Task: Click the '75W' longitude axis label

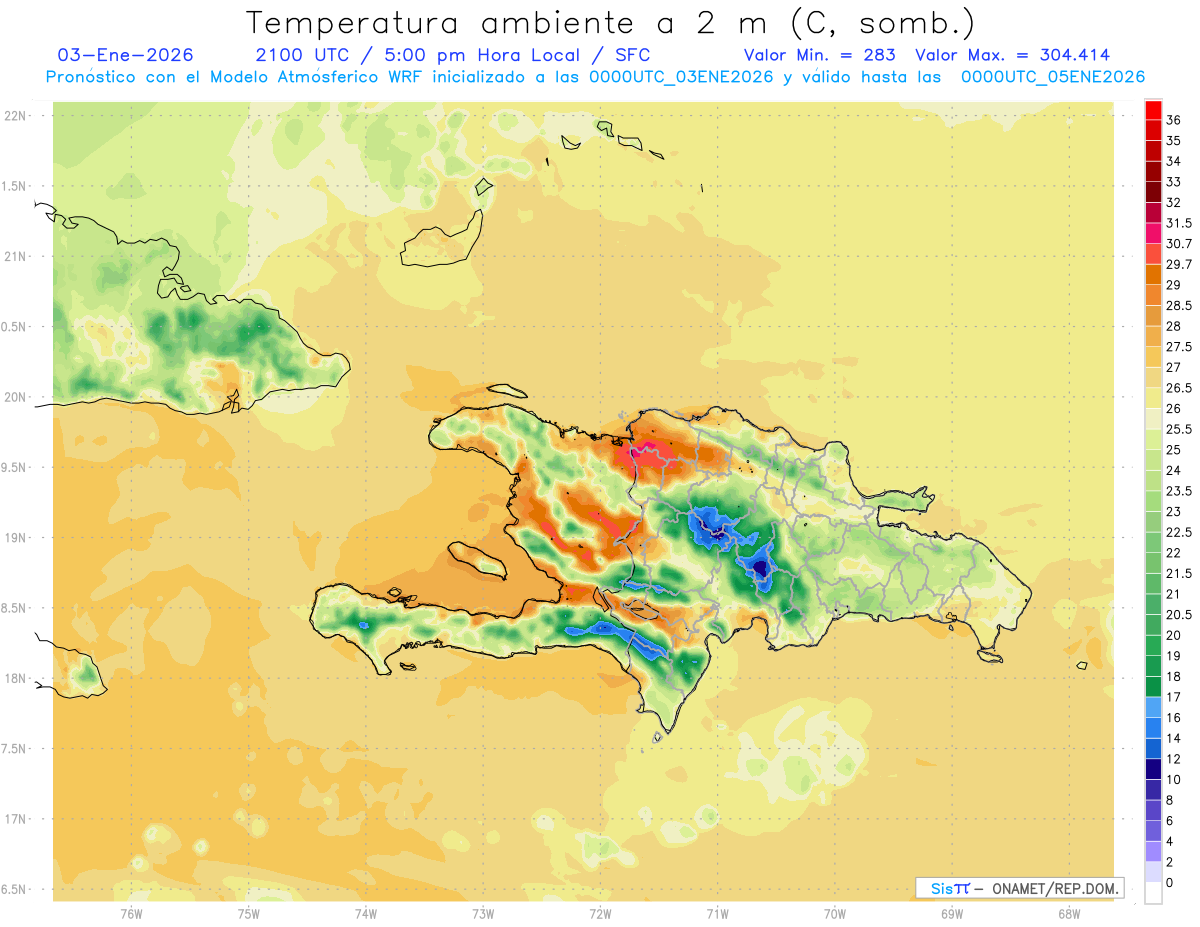Action: (248, 913)
